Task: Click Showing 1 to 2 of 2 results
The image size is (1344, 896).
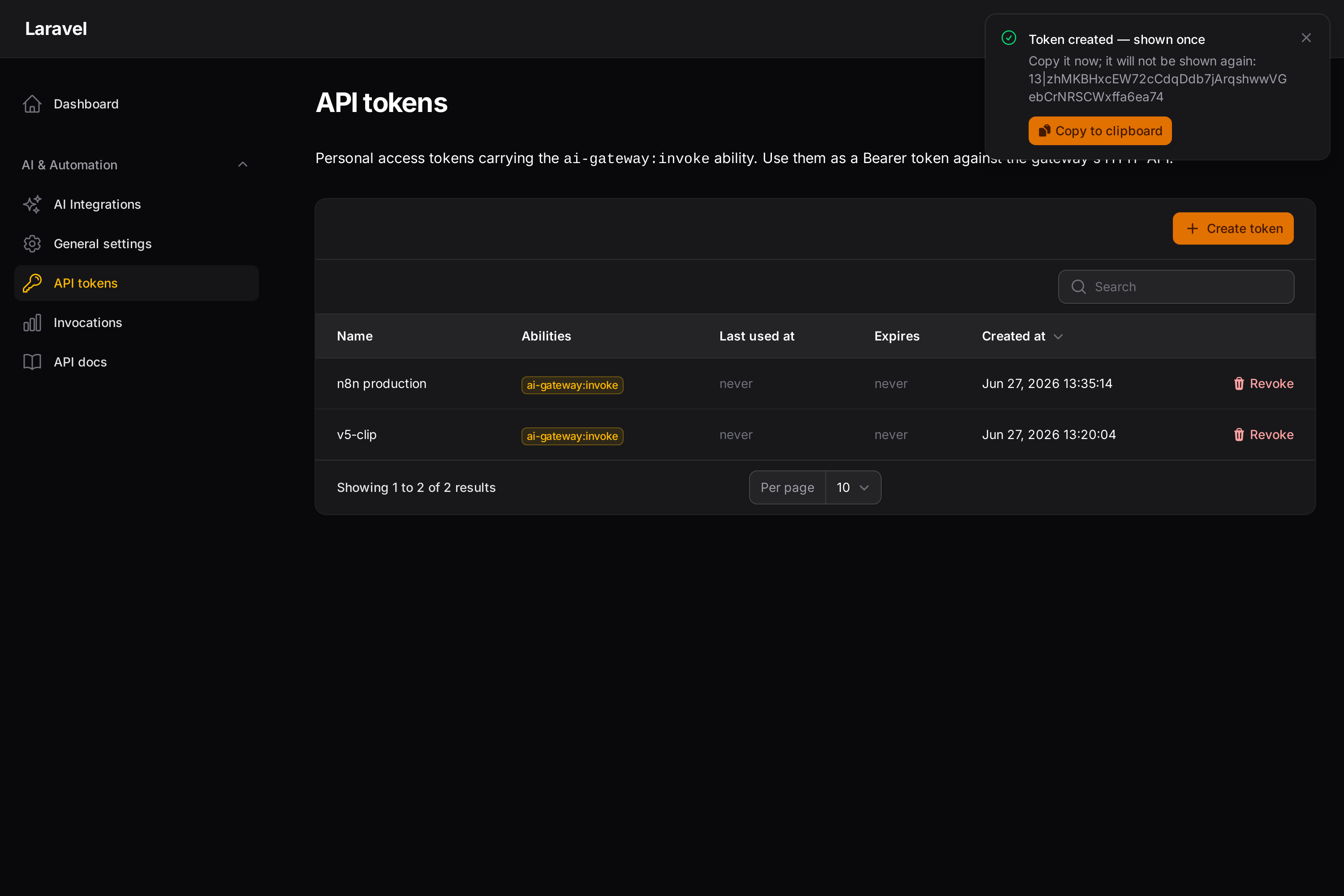Action: [417, 487]
